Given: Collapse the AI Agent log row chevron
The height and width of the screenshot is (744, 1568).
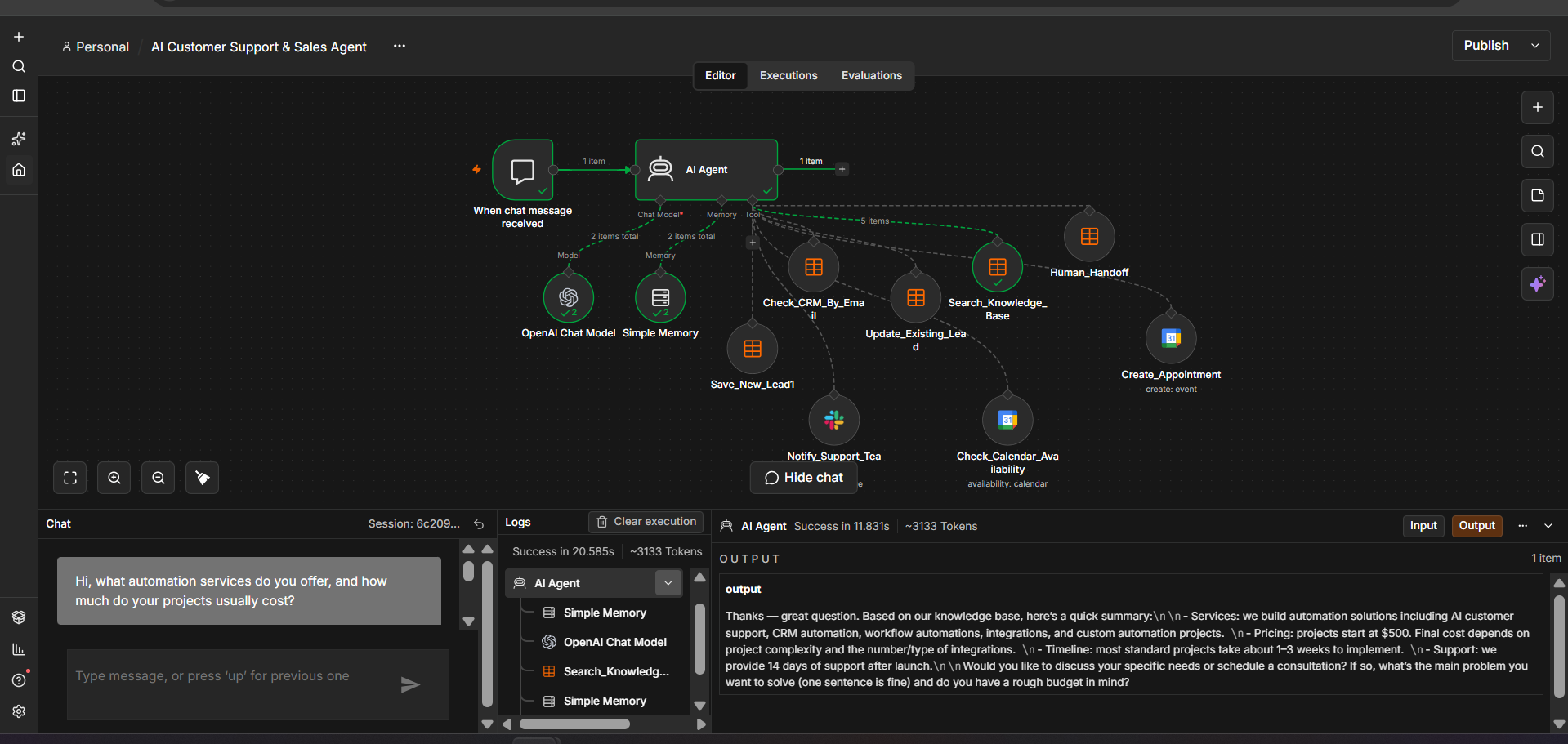Looking at the screenshot, I should click(668, 583).
